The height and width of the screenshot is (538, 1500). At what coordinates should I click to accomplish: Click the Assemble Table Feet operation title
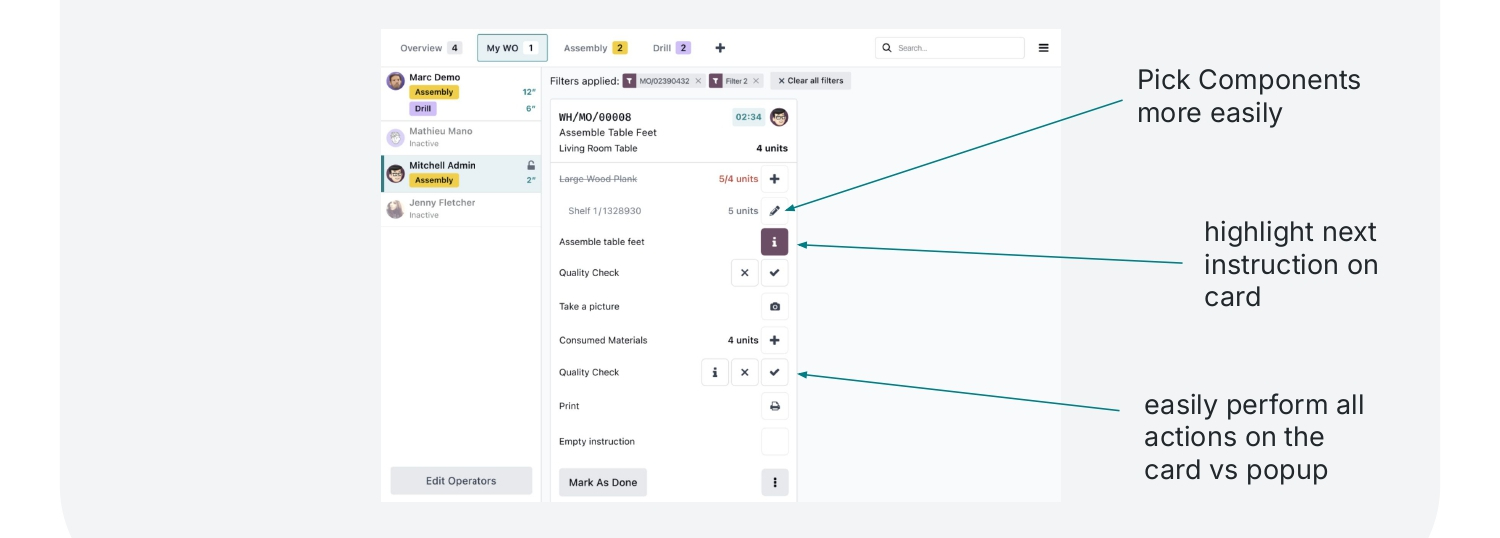point(608,132)
